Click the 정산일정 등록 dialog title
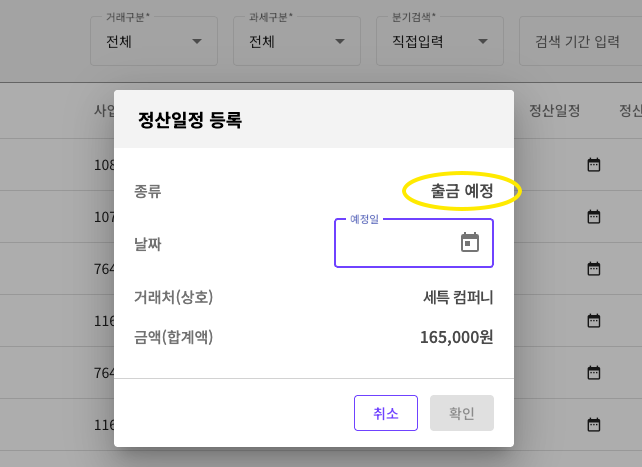 pyautogui.click(x=190, y=121)
